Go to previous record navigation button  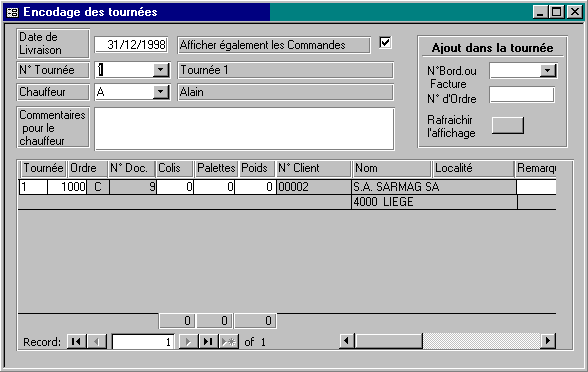(x=97, y=341)
